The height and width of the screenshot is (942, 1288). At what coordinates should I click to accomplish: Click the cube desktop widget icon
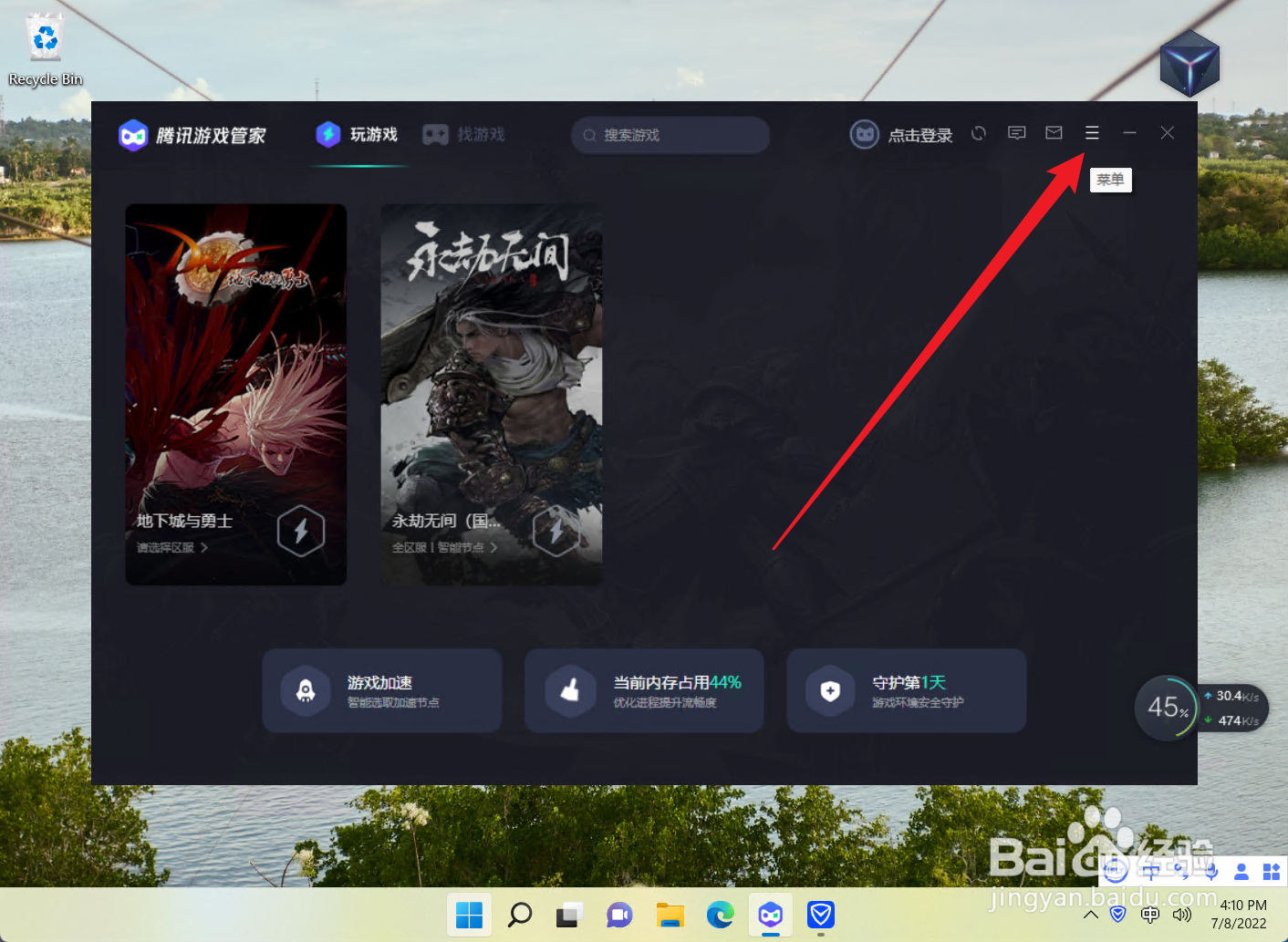click(x=1189, y=63)
